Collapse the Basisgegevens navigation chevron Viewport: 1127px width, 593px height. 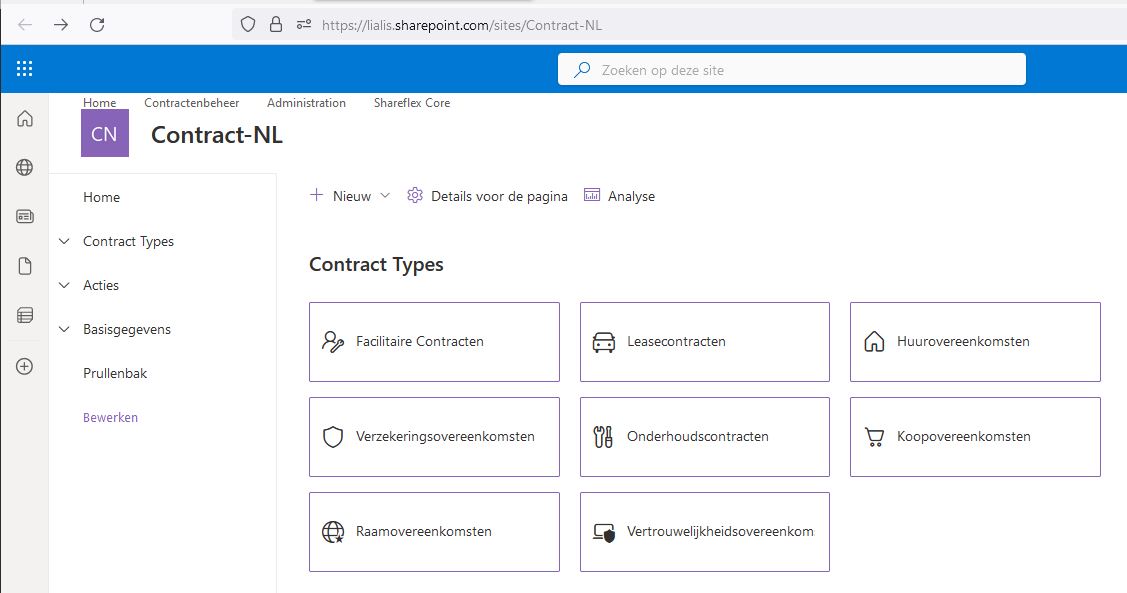64,329
